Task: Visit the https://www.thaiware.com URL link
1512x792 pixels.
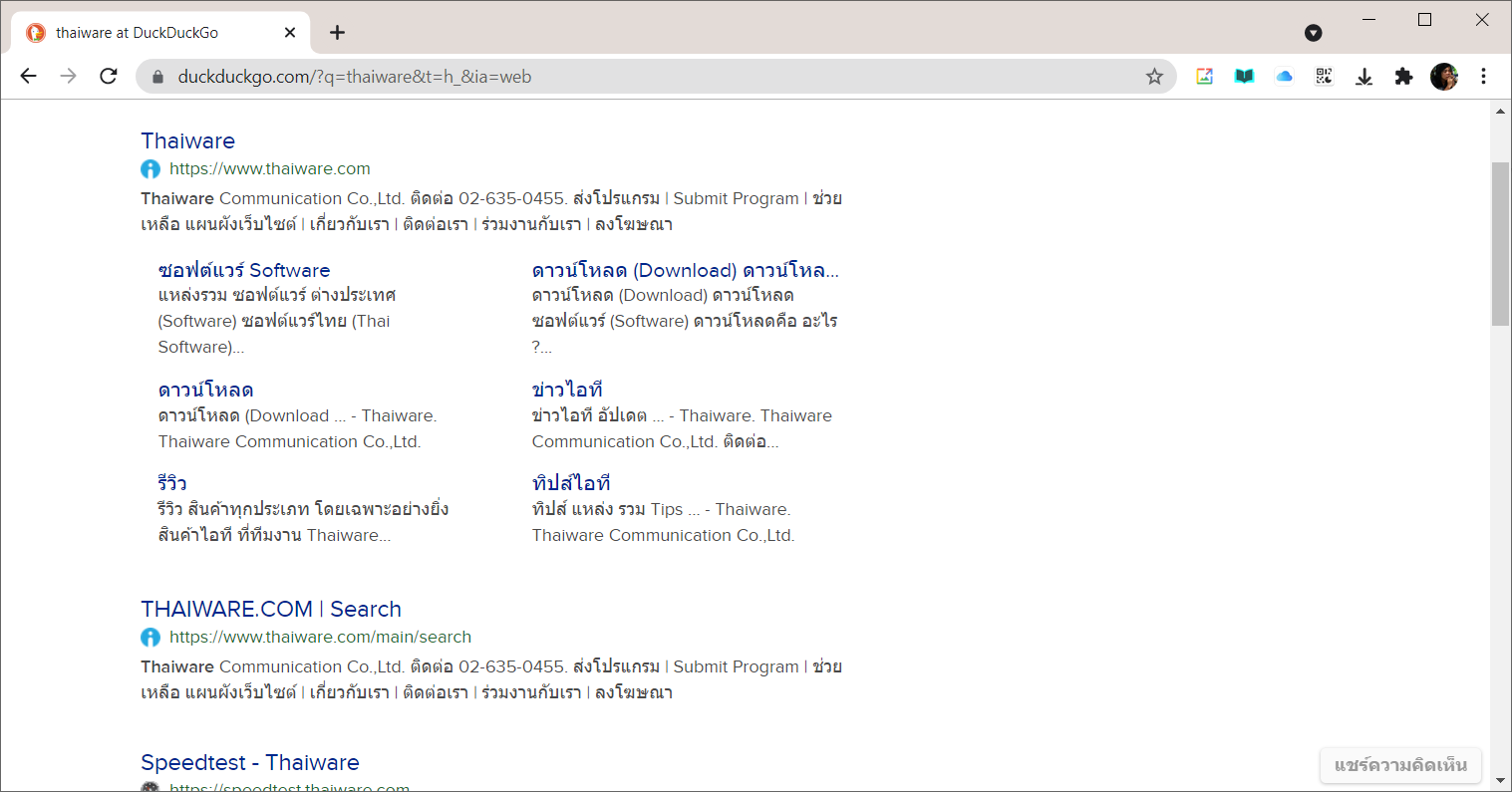Action: 270,169
